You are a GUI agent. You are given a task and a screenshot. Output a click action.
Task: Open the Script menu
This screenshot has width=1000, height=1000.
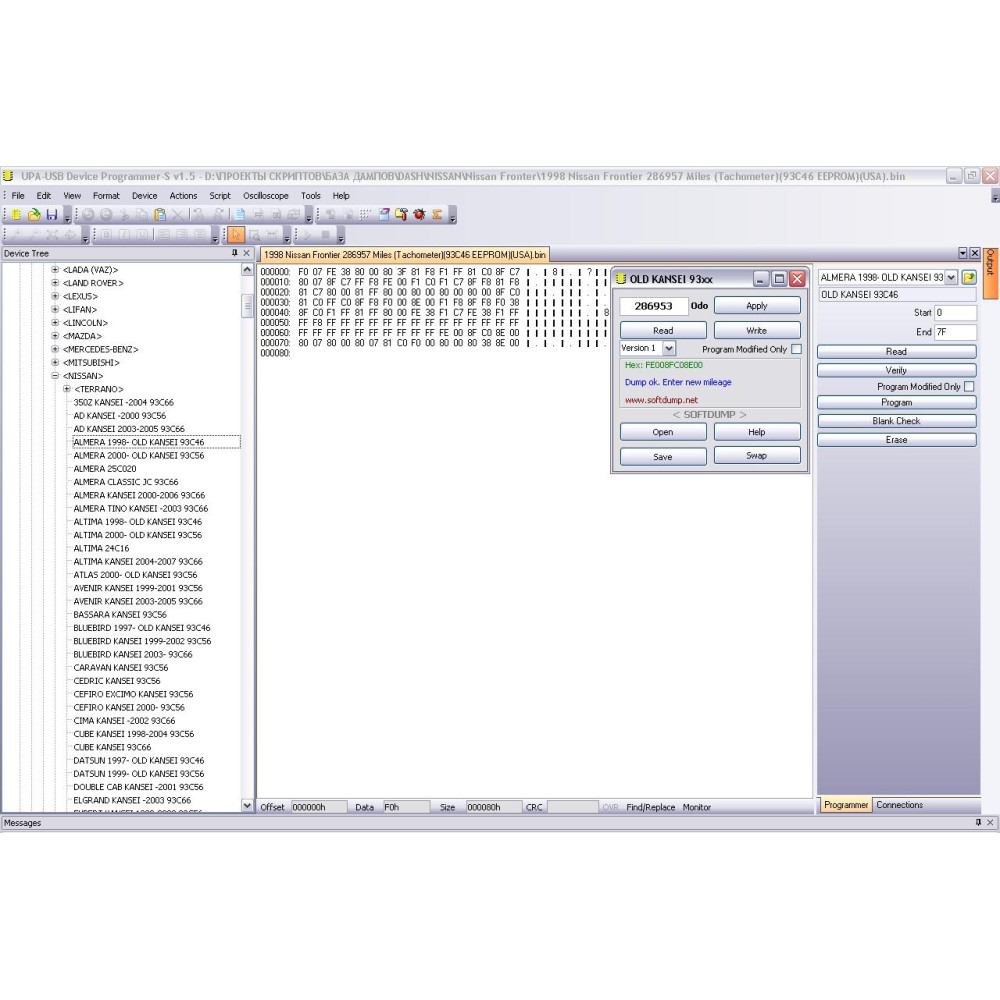tap(220, 196)
